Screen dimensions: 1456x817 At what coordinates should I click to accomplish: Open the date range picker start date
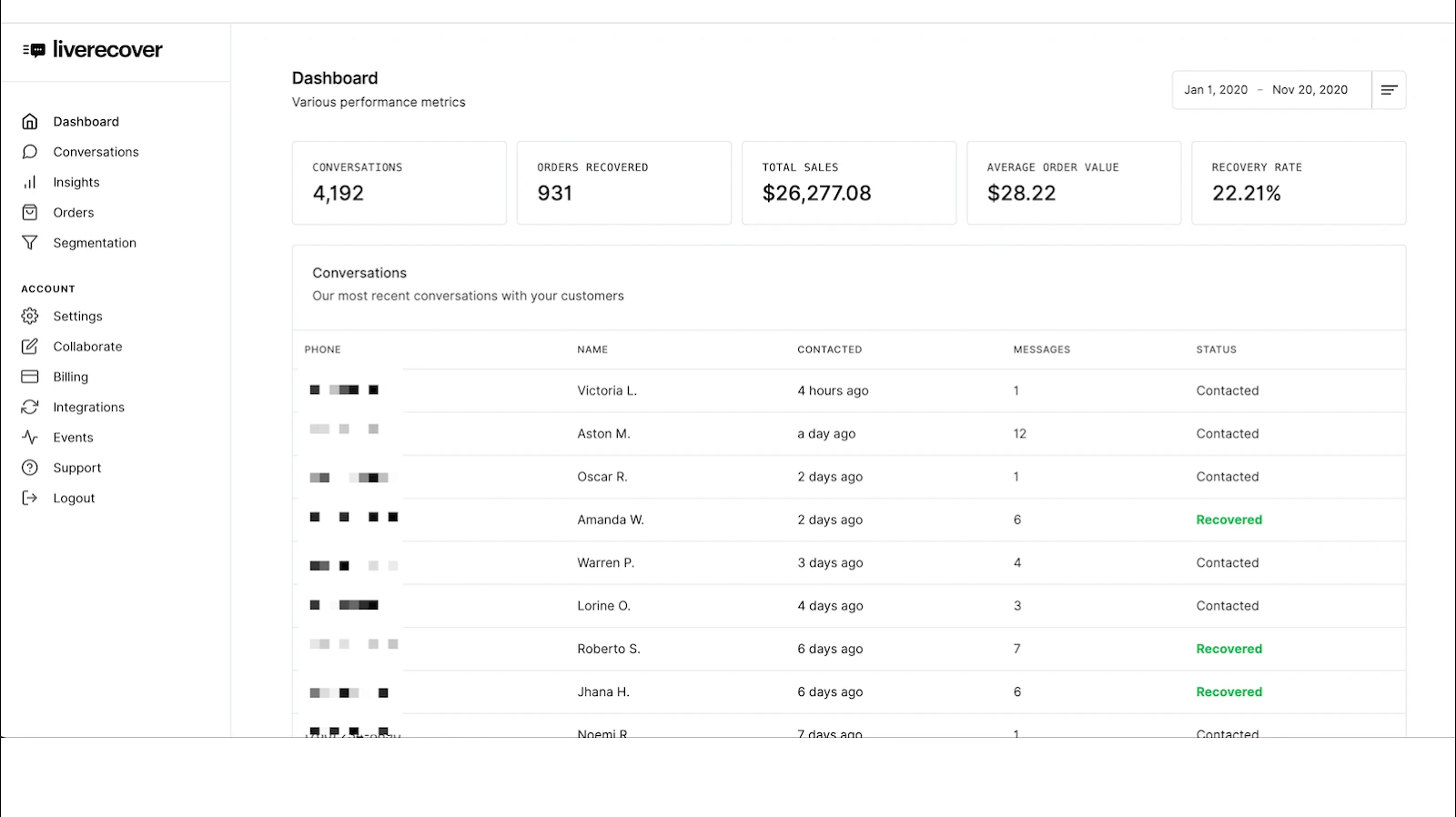pos(1215,90)
